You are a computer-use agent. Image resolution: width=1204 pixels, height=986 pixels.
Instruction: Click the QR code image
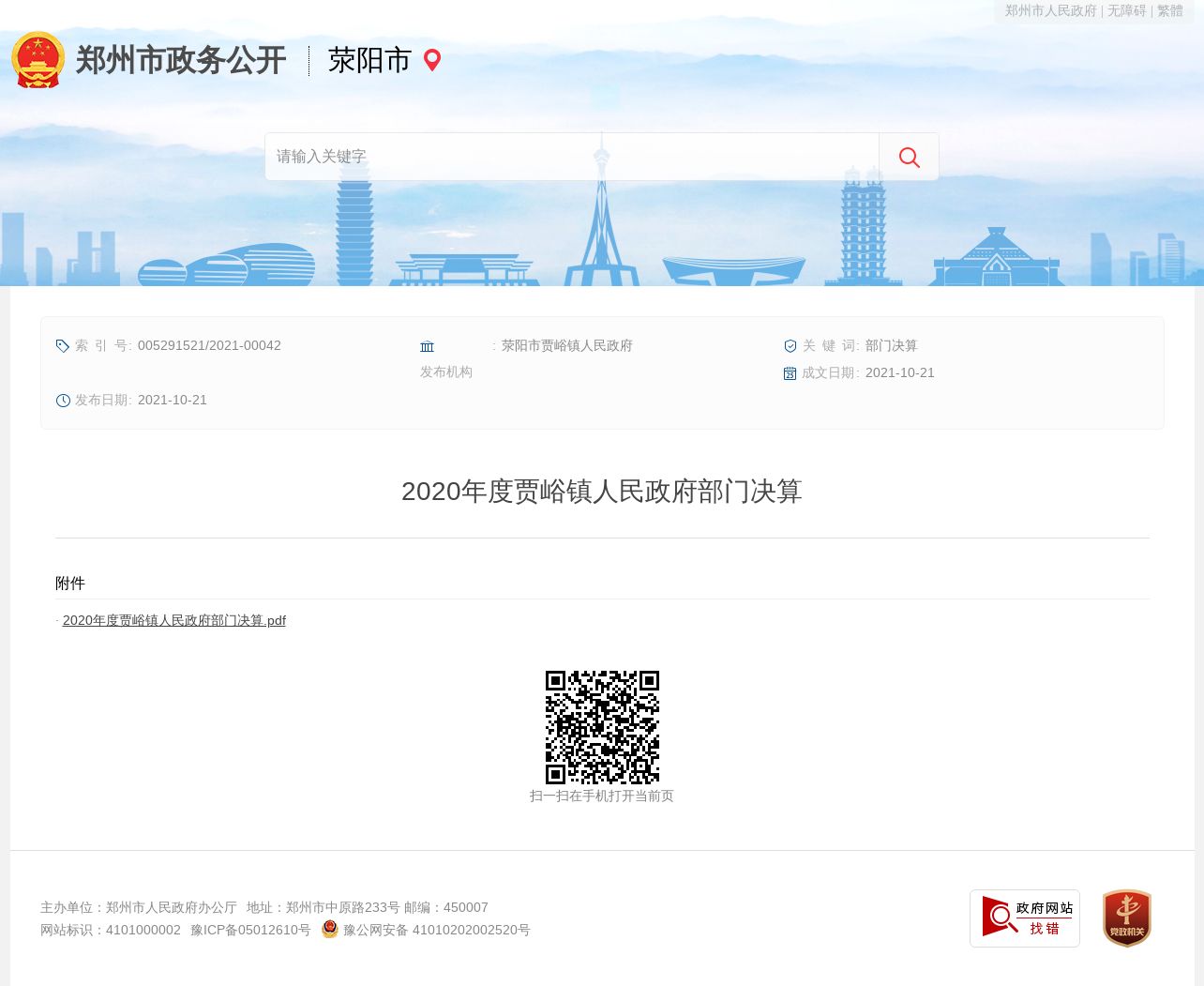(x=602, y=727)
